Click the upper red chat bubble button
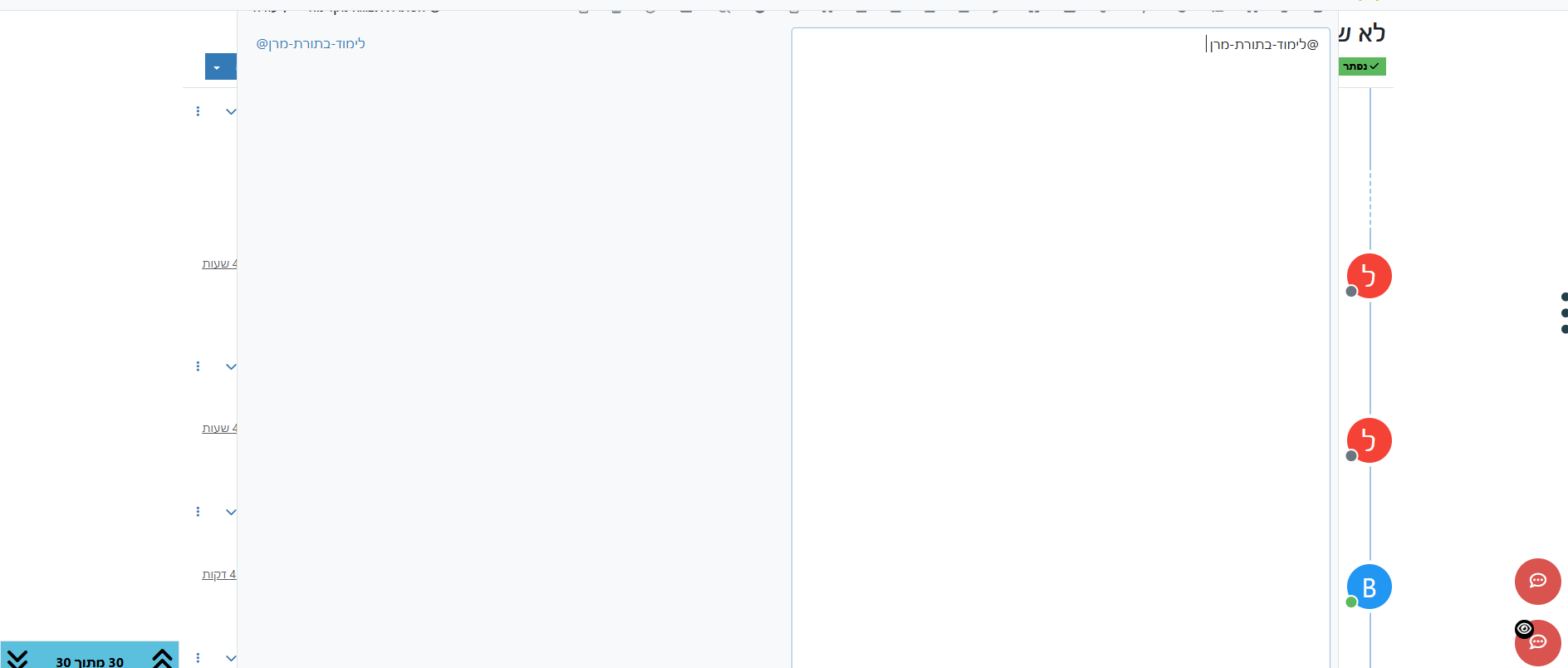1568x668 pixels. click(x=1537, y=581)
